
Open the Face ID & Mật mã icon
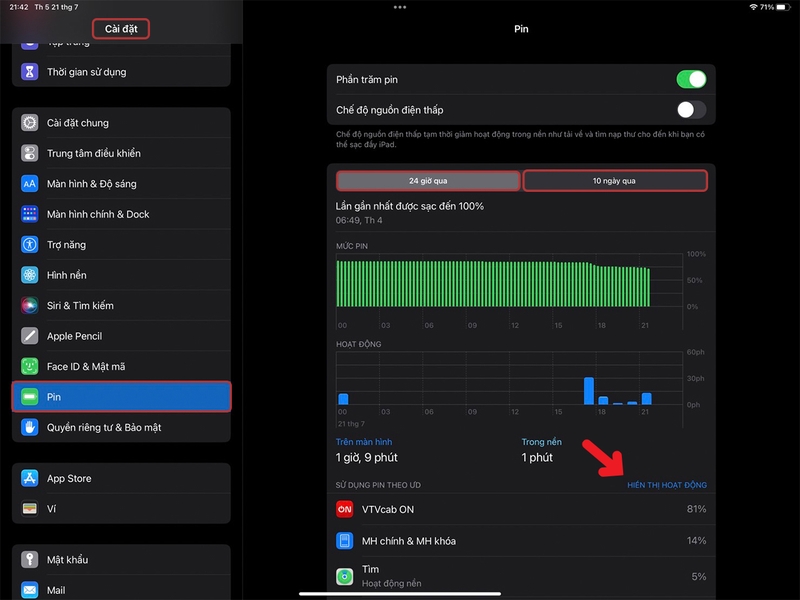[30, 366]
